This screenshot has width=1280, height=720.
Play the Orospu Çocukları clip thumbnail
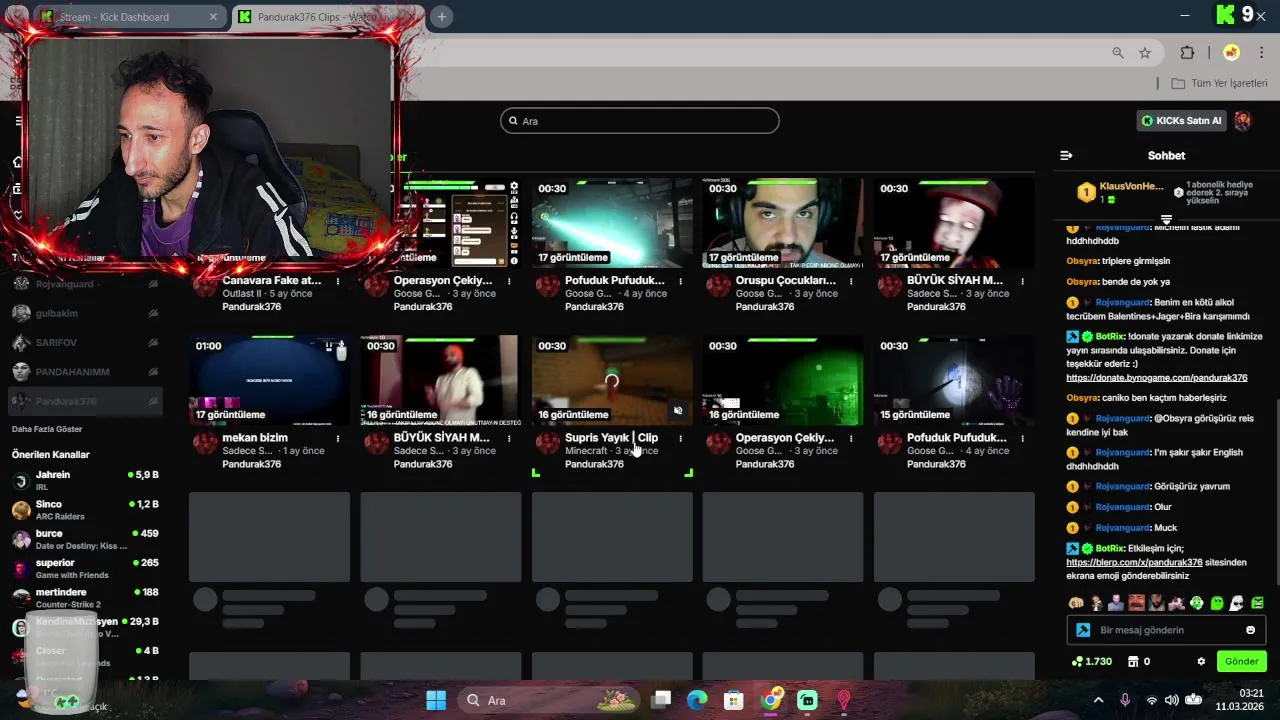pos(783,223)
